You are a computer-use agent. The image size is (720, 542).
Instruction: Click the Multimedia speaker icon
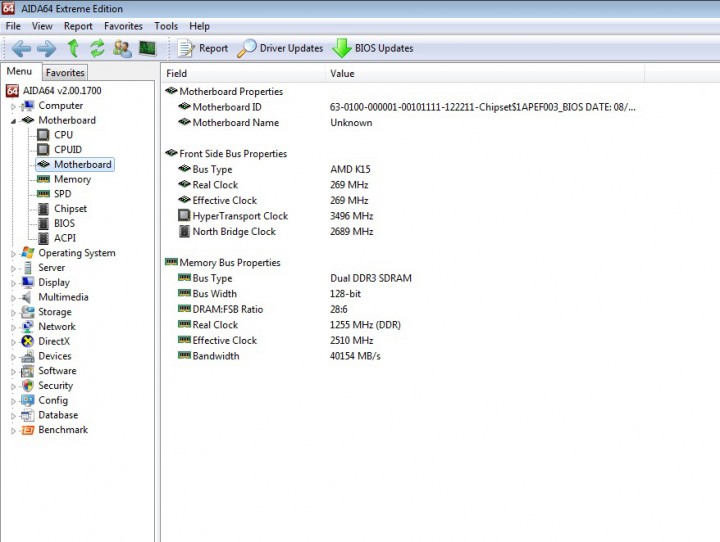point(27,297)
